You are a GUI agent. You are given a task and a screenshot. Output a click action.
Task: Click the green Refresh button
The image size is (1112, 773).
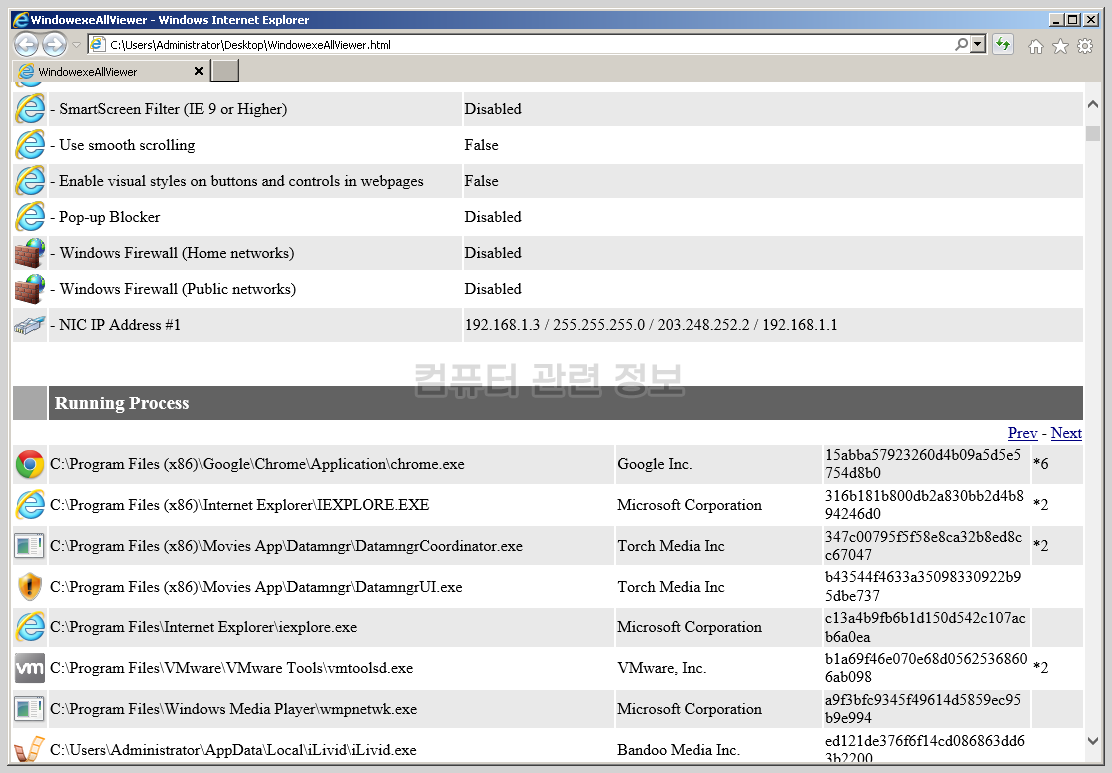pos(1003,45)
